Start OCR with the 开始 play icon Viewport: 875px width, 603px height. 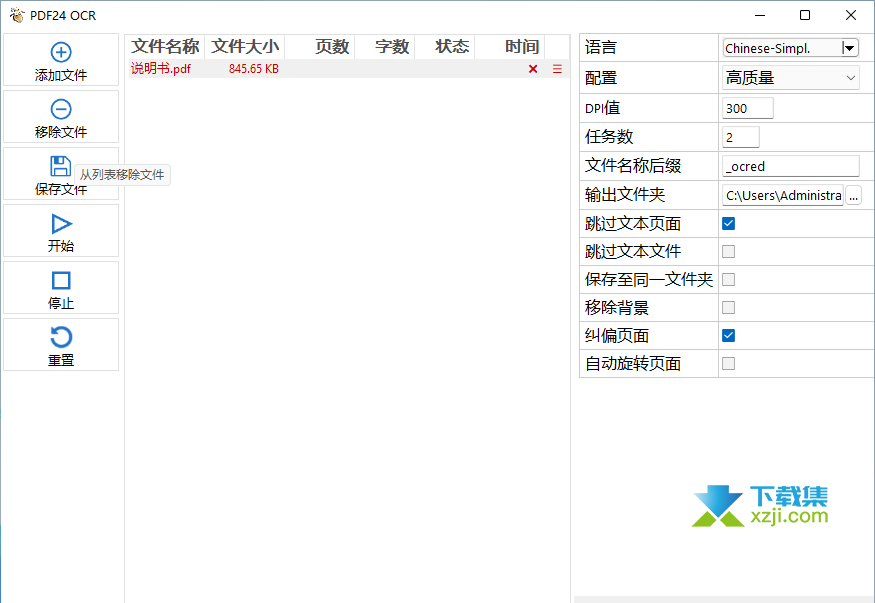point(61,224)
